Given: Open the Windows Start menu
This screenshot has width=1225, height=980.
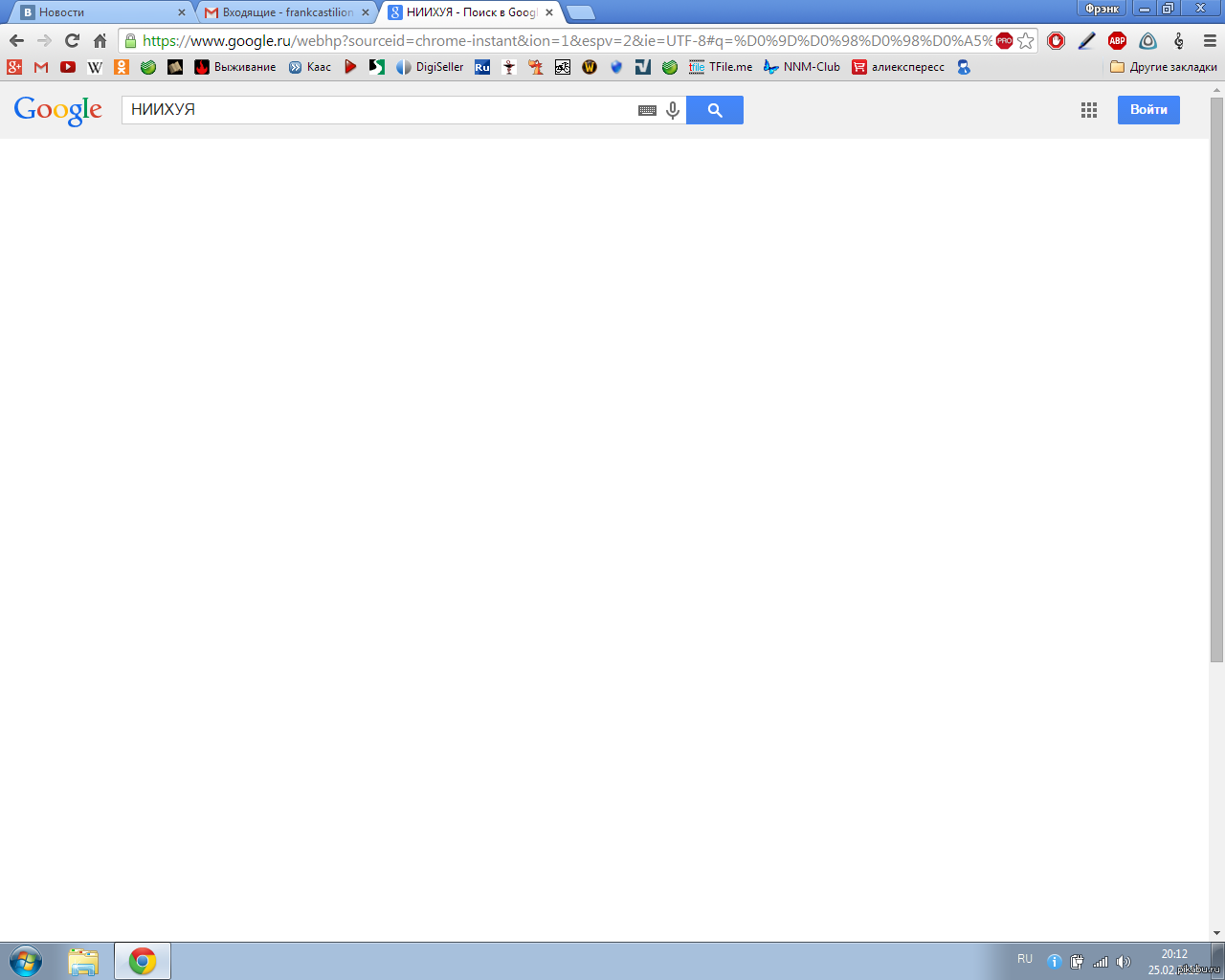Looking at the screenshot, I should tap(26, 961).
